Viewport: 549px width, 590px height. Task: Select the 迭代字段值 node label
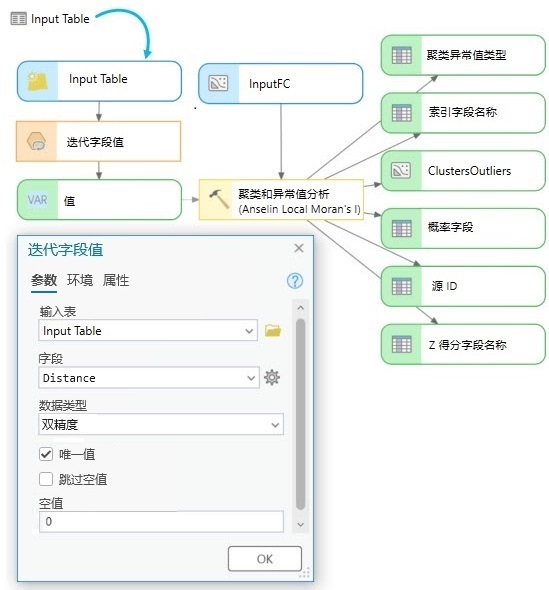tap(95, 142)
